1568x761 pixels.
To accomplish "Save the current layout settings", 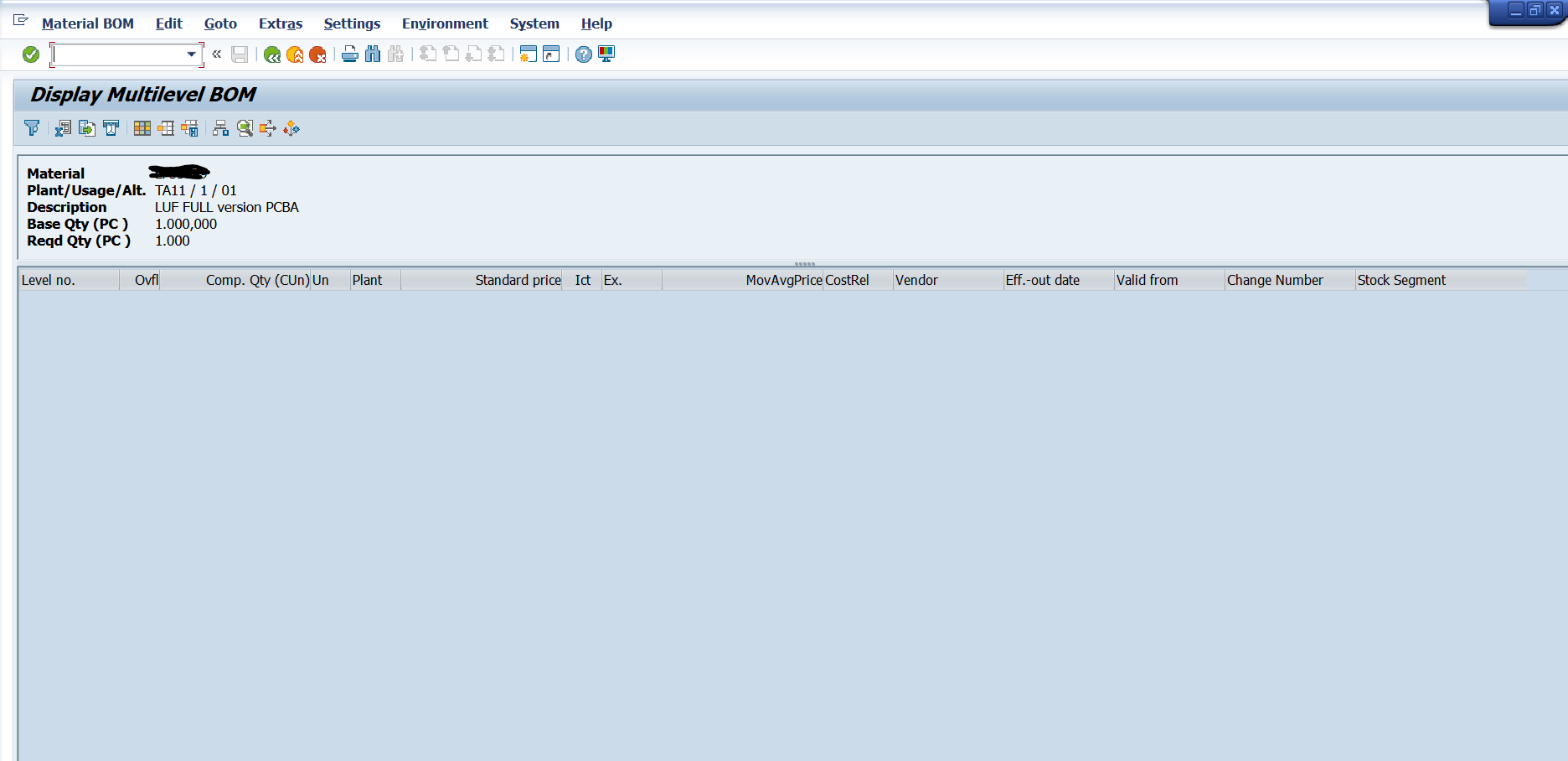I will point(189,128).
